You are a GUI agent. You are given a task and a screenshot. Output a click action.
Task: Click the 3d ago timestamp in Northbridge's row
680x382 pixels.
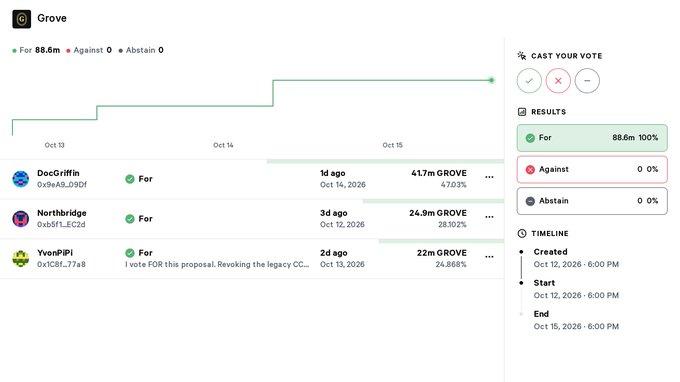point(333,213)
